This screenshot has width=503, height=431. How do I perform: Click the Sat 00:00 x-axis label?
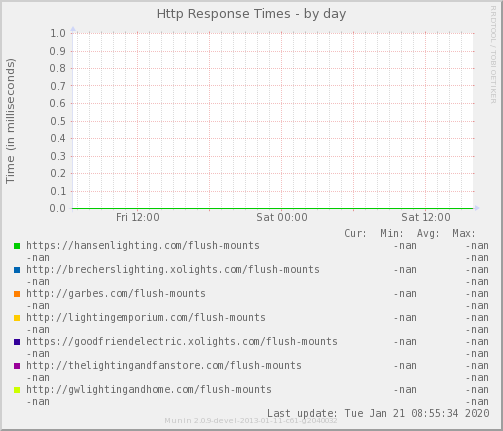(x=282, y=217)
